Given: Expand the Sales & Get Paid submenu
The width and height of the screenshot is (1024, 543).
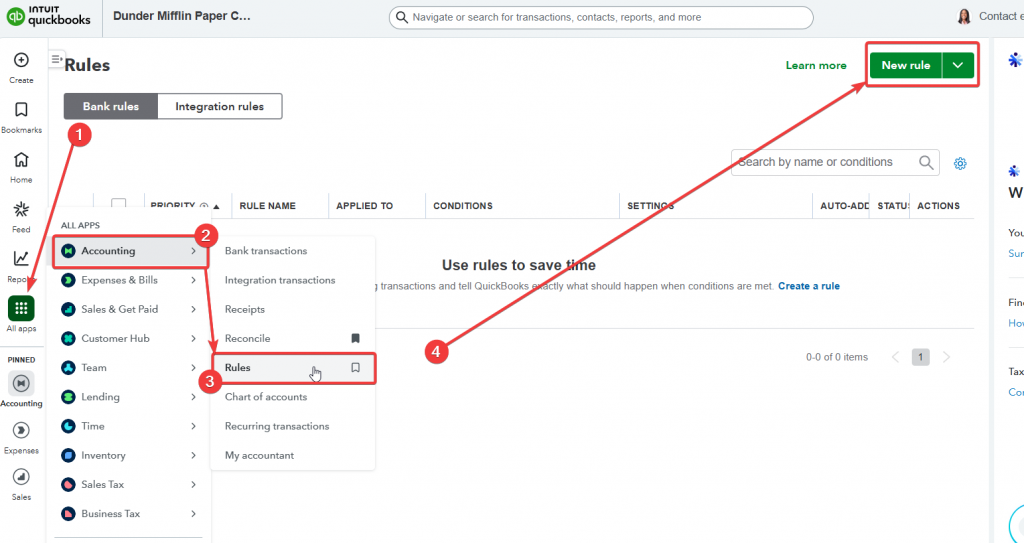Looking at the screenshot, I should [193, 309].
